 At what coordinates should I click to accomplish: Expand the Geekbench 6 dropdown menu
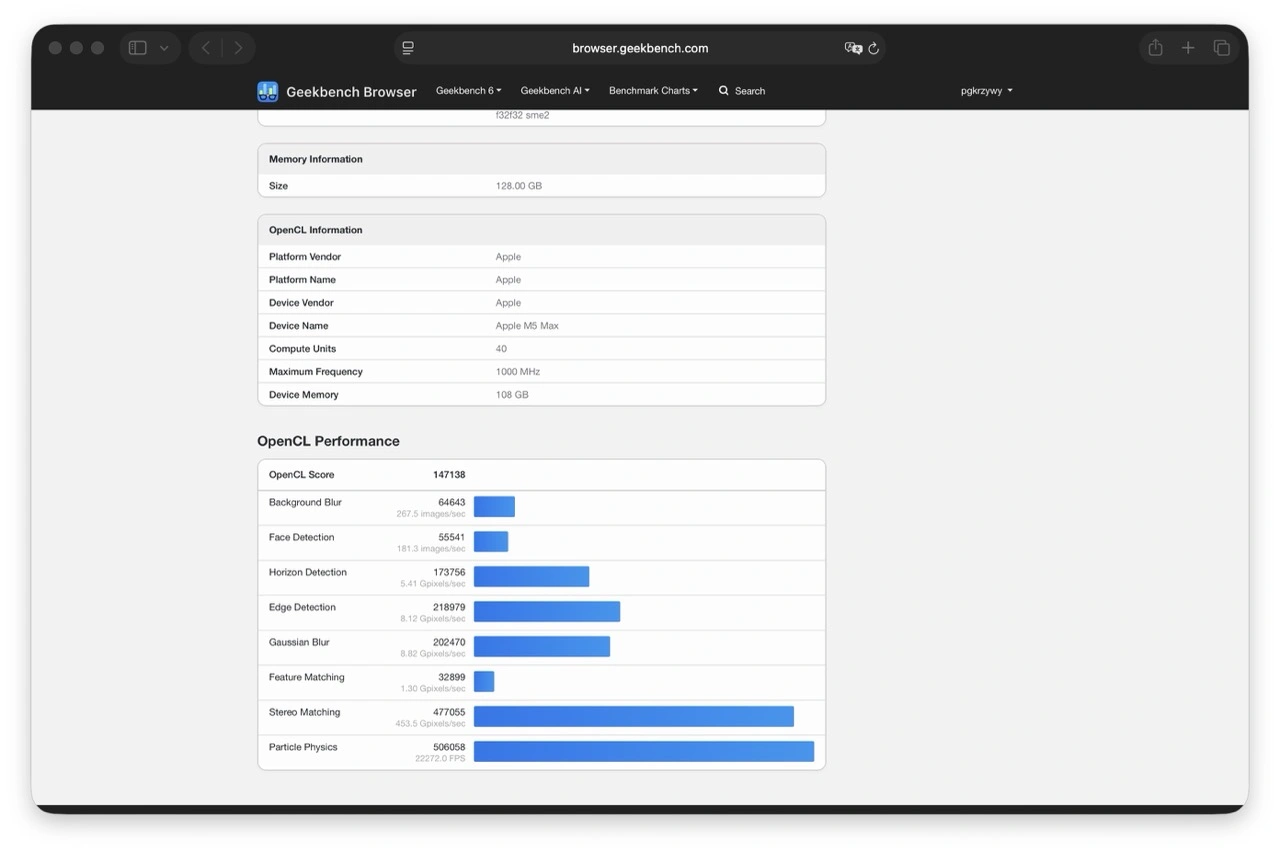468,91
